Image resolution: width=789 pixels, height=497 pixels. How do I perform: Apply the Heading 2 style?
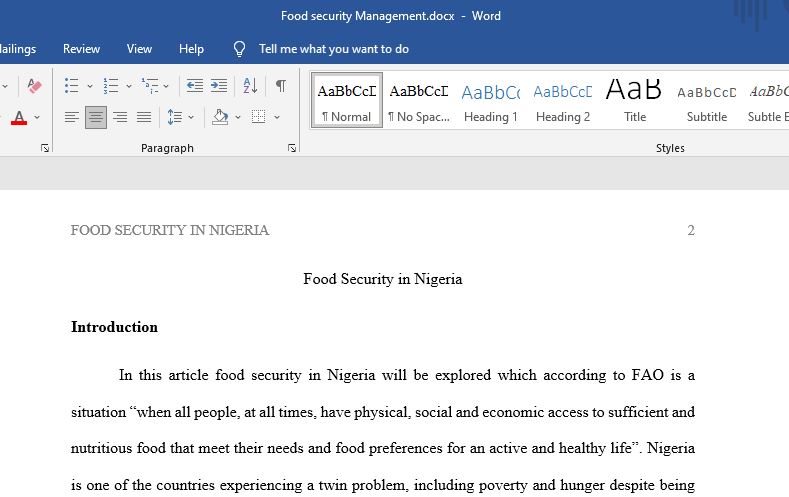(x=563, y=100)
